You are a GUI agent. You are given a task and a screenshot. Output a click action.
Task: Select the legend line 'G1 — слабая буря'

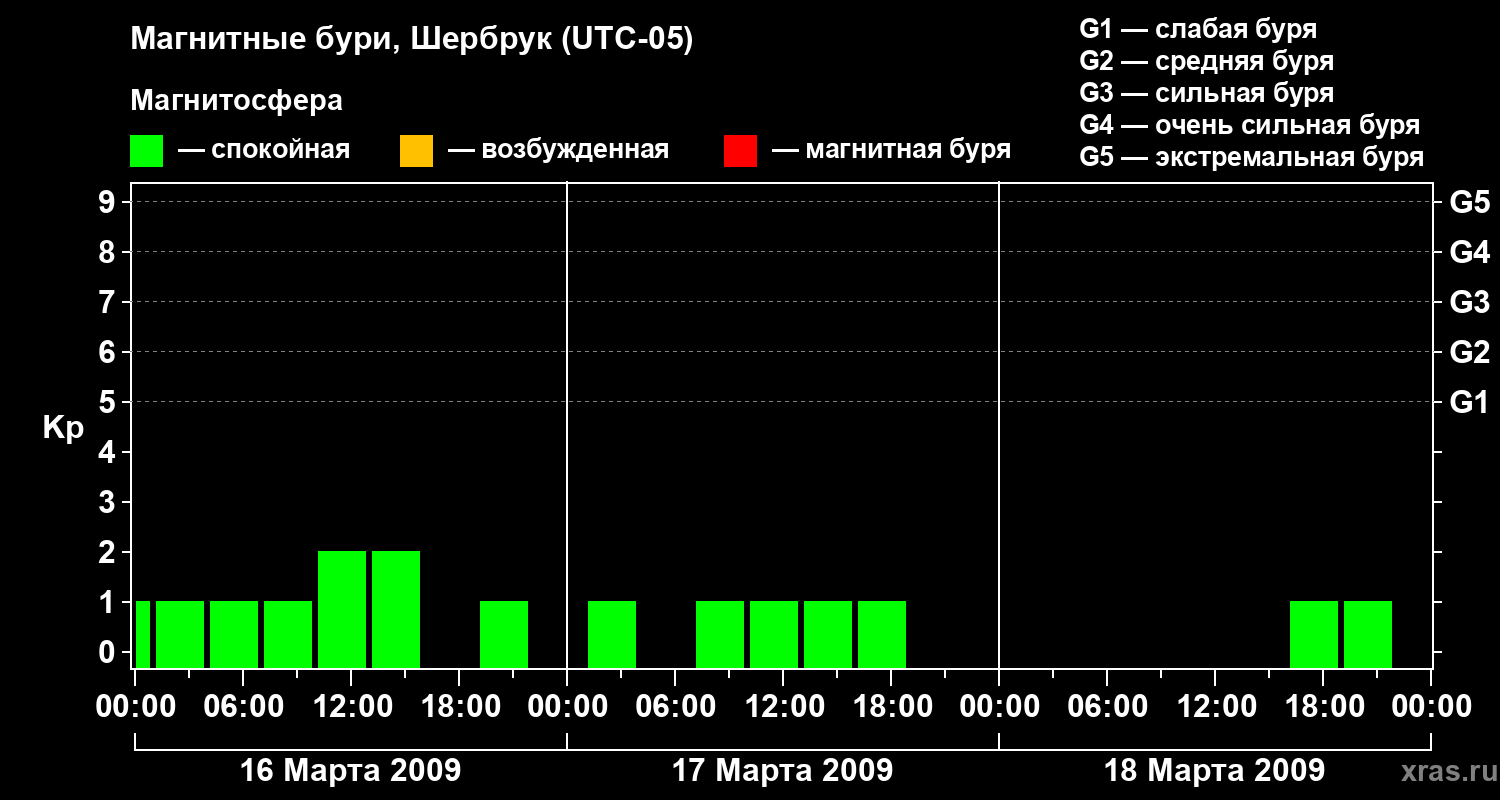(x=1198, y=29)
